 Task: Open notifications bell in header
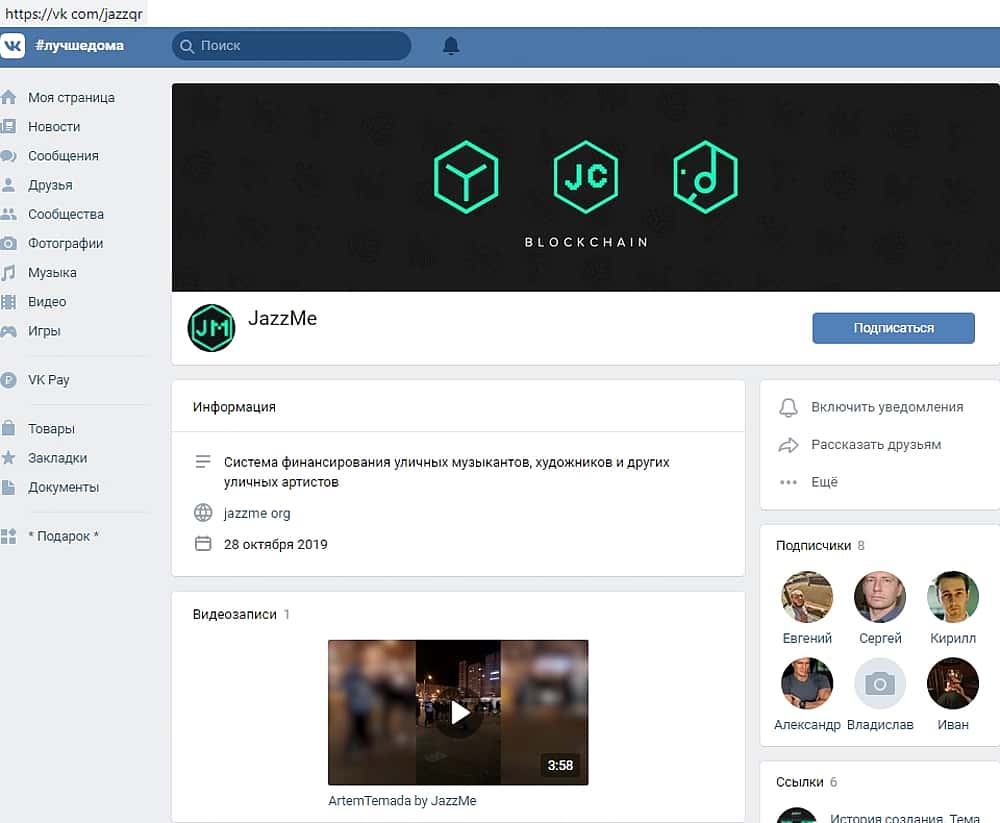tap(451, 46)
